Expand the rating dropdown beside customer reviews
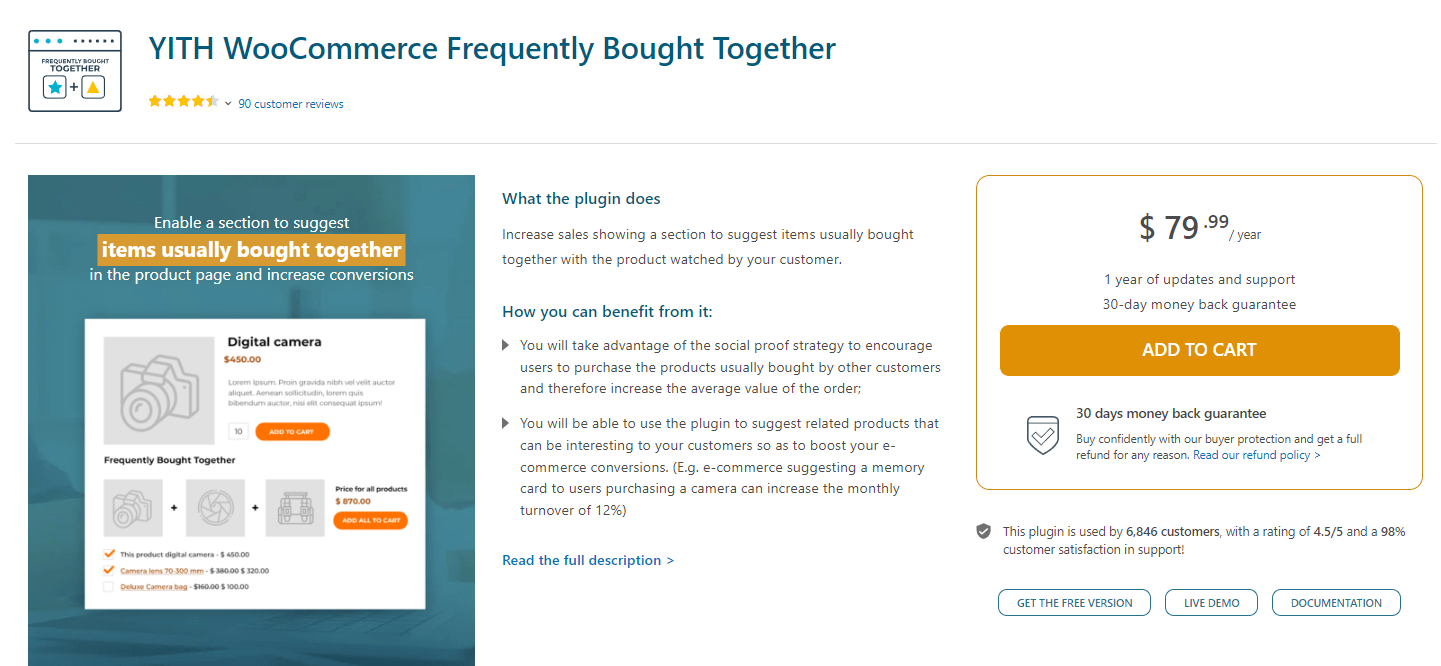This screenshot has width=1441, height=666. (228, 102)
